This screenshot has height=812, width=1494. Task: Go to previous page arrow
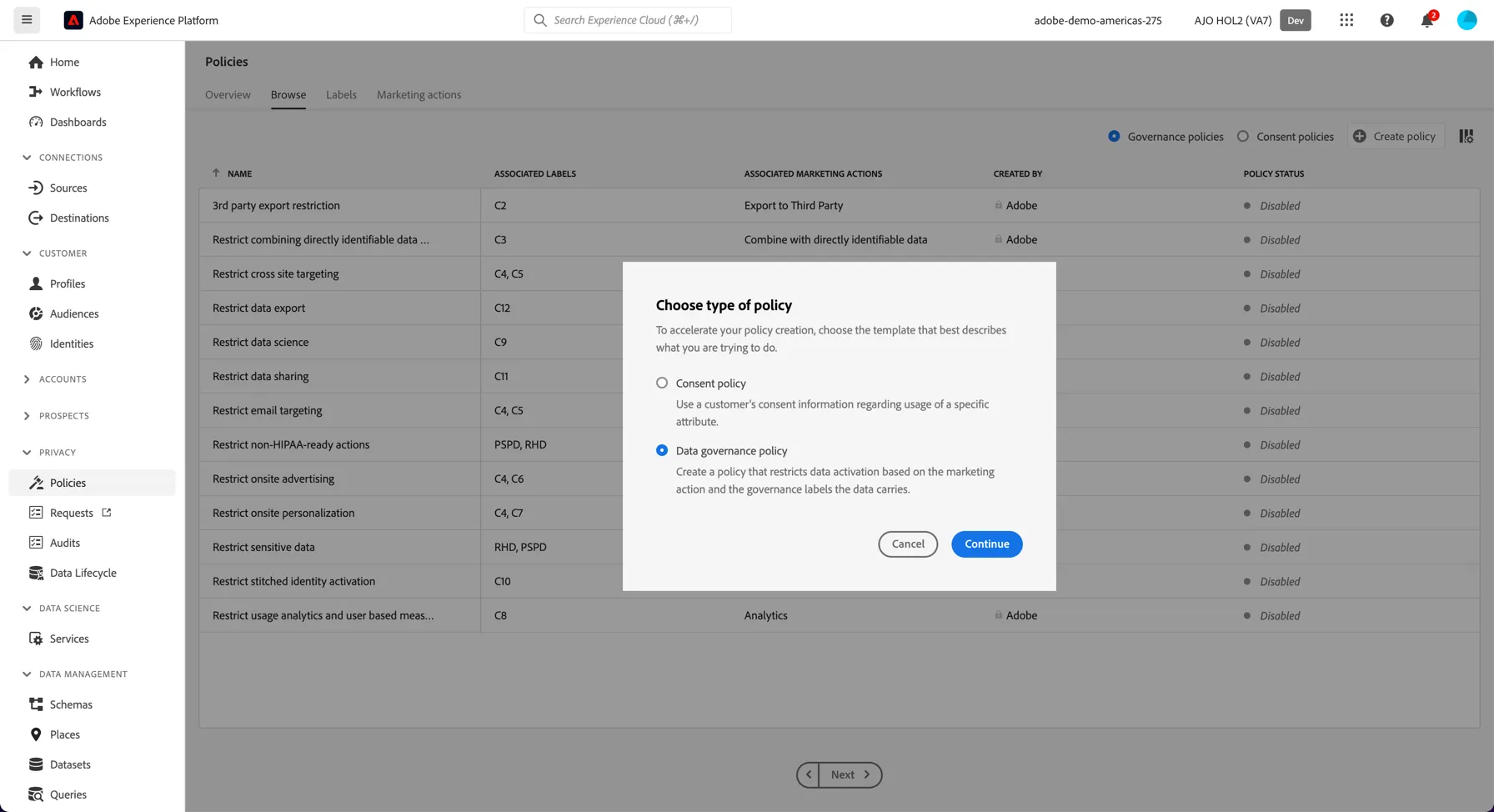[808, 775]
